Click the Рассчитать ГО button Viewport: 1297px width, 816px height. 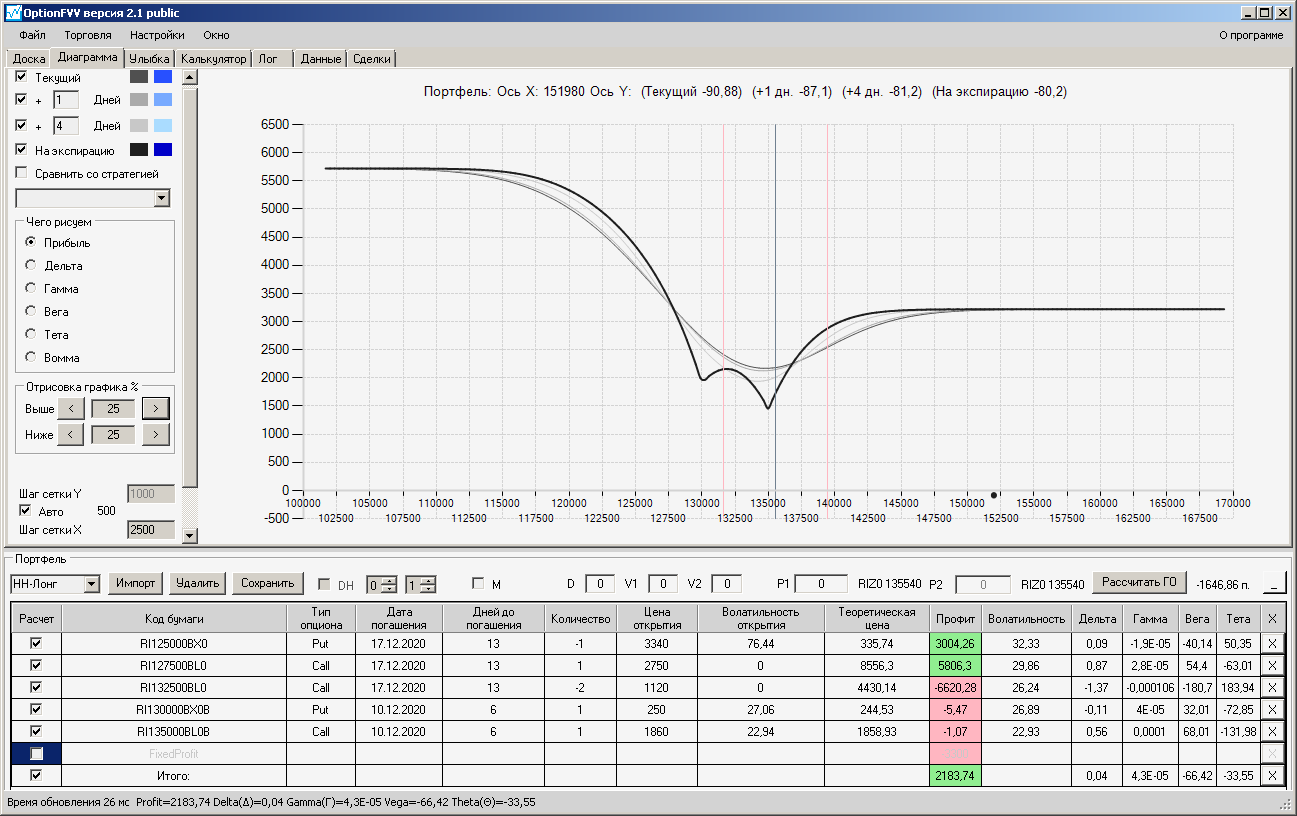point(1138,582)
